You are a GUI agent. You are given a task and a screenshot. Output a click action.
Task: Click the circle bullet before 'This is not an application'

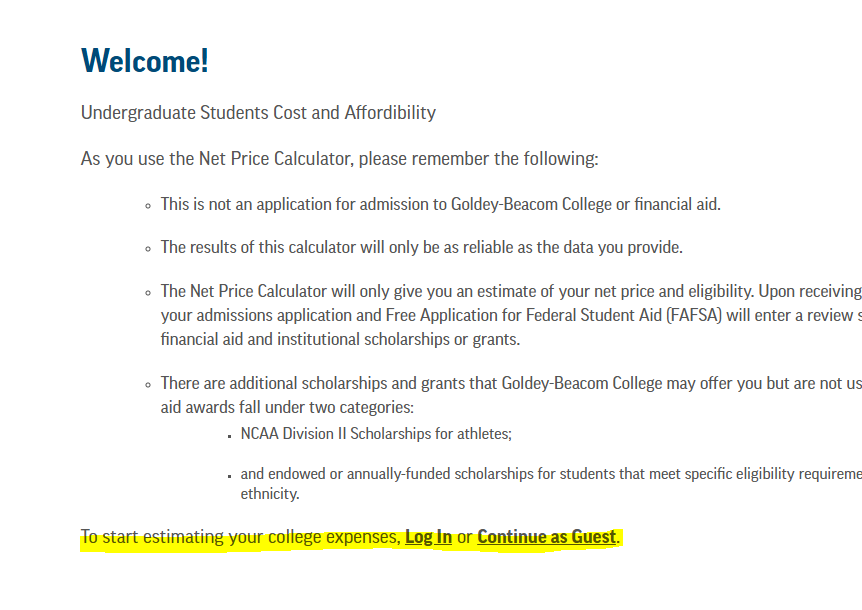pos(148,206)
